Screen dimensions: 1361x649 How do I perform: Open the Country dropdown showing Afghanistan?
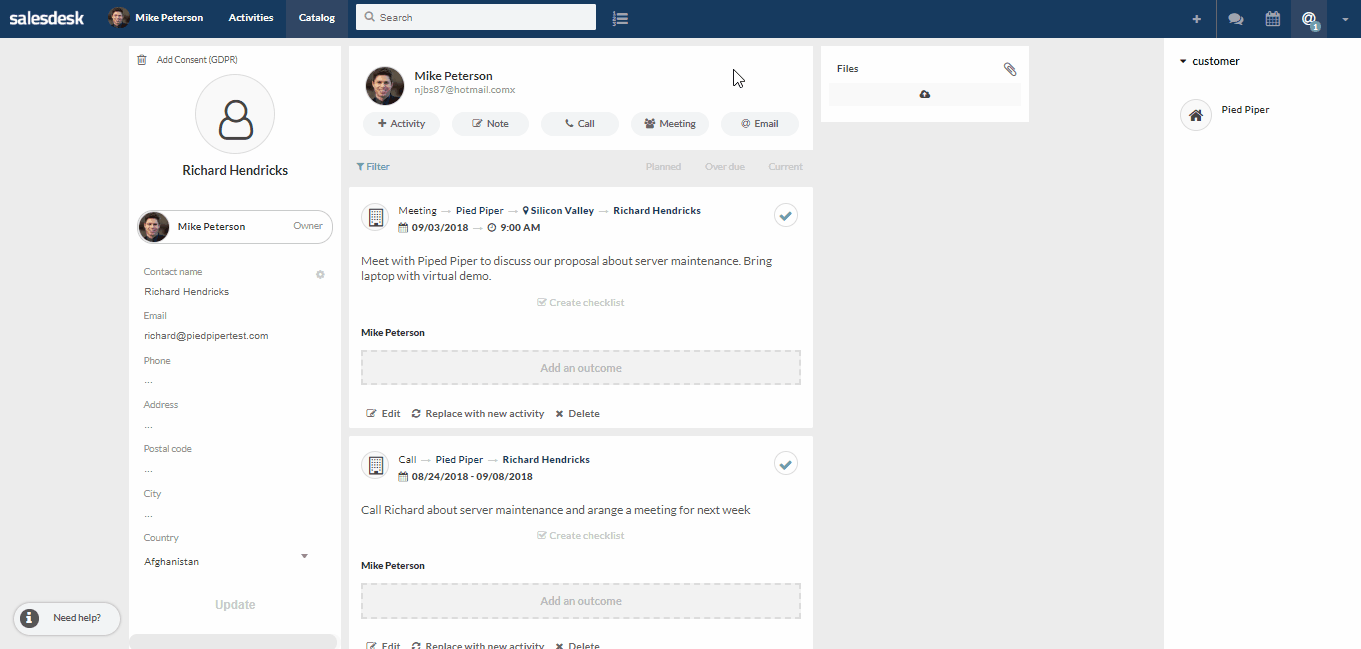coord(304,557)
